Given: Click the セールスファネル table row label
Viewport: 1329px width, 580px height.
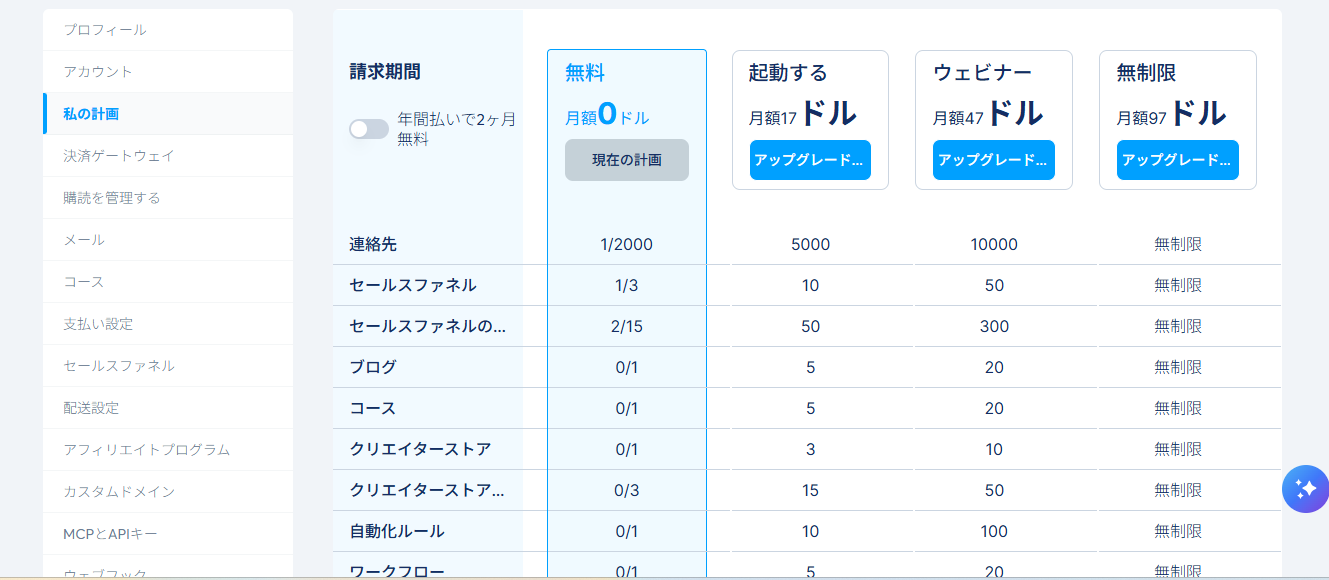Looking at the screenshot, I should click(x=413, y=285).
